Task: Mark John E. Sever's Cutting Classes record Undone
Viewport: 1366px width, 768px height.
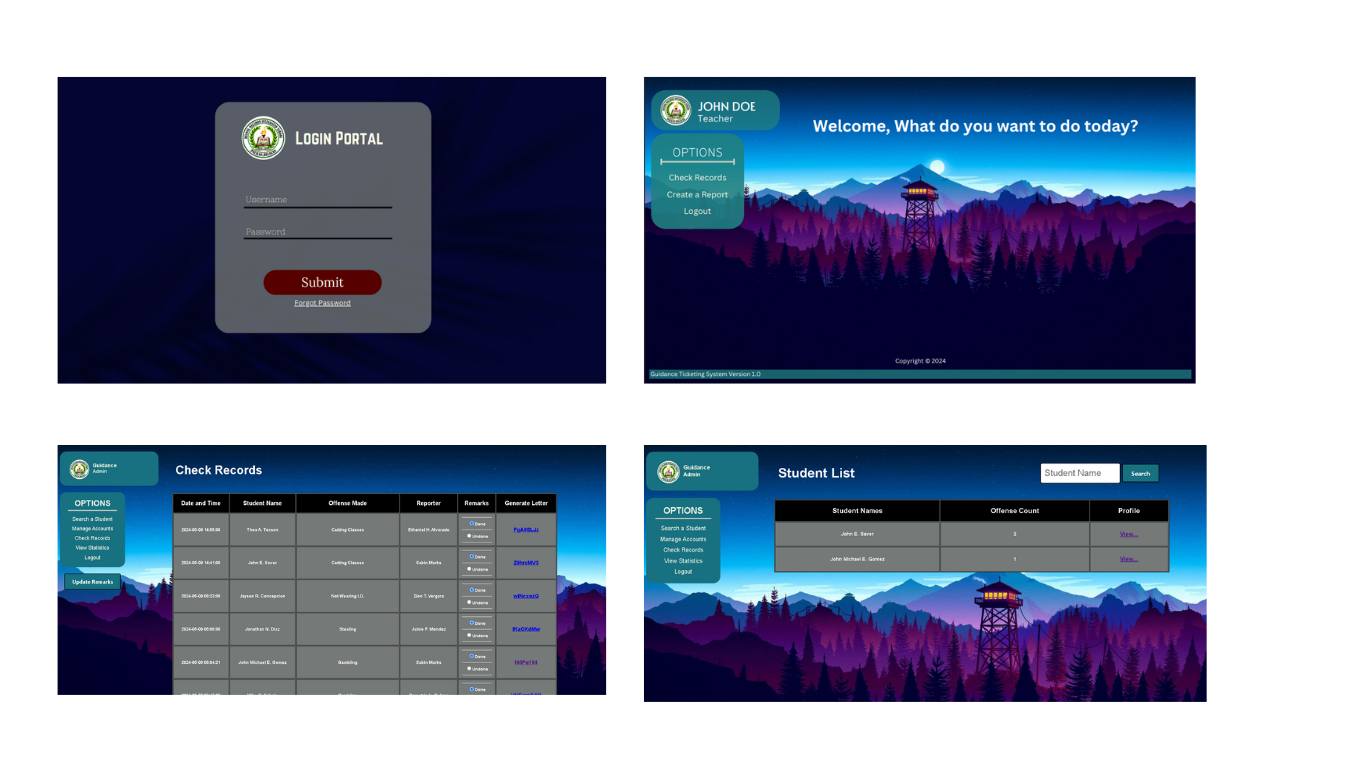Action: click(x=470, y=569)
